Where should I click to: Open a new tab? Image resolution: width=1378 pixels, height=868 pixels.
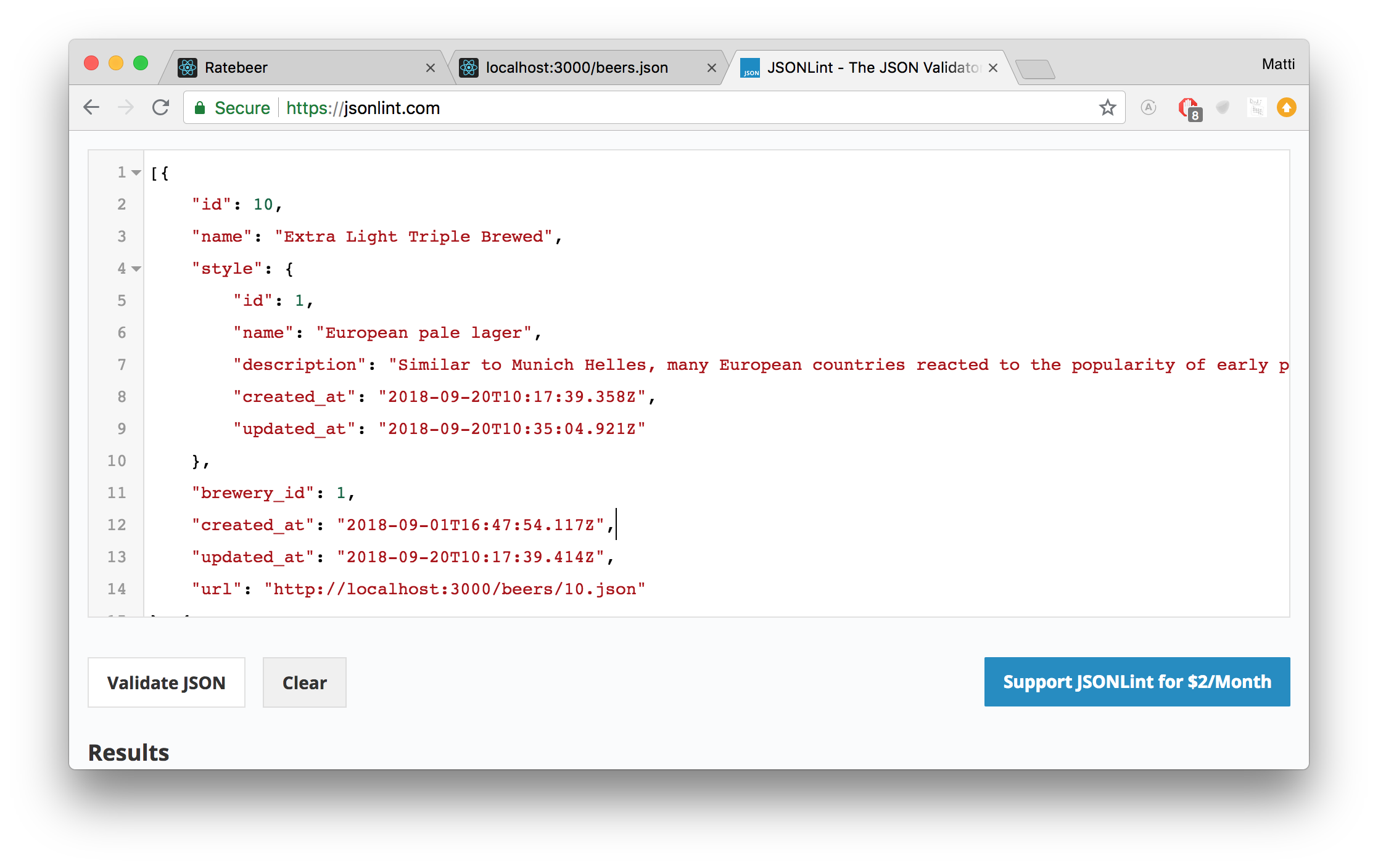(x=1035, y=69)
